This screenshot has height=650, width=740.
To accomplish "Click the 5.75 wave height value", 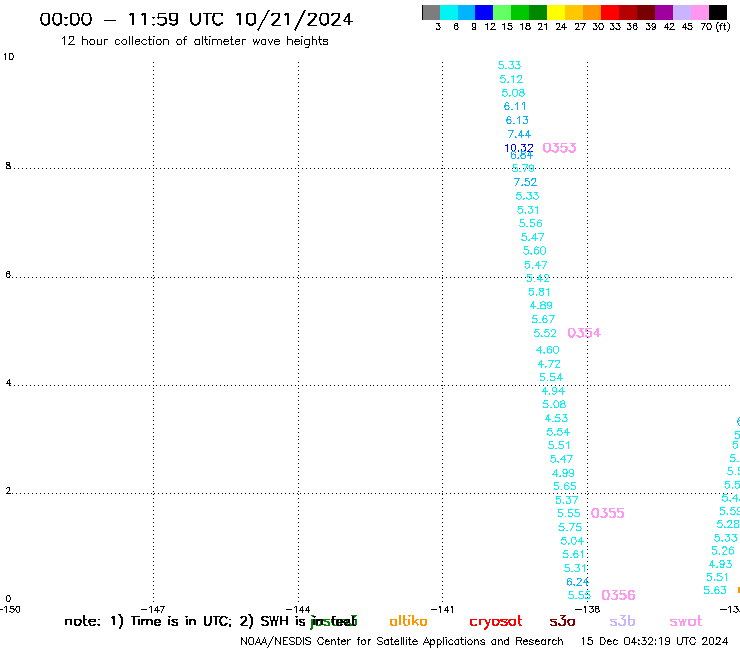I will coord(570,527).
